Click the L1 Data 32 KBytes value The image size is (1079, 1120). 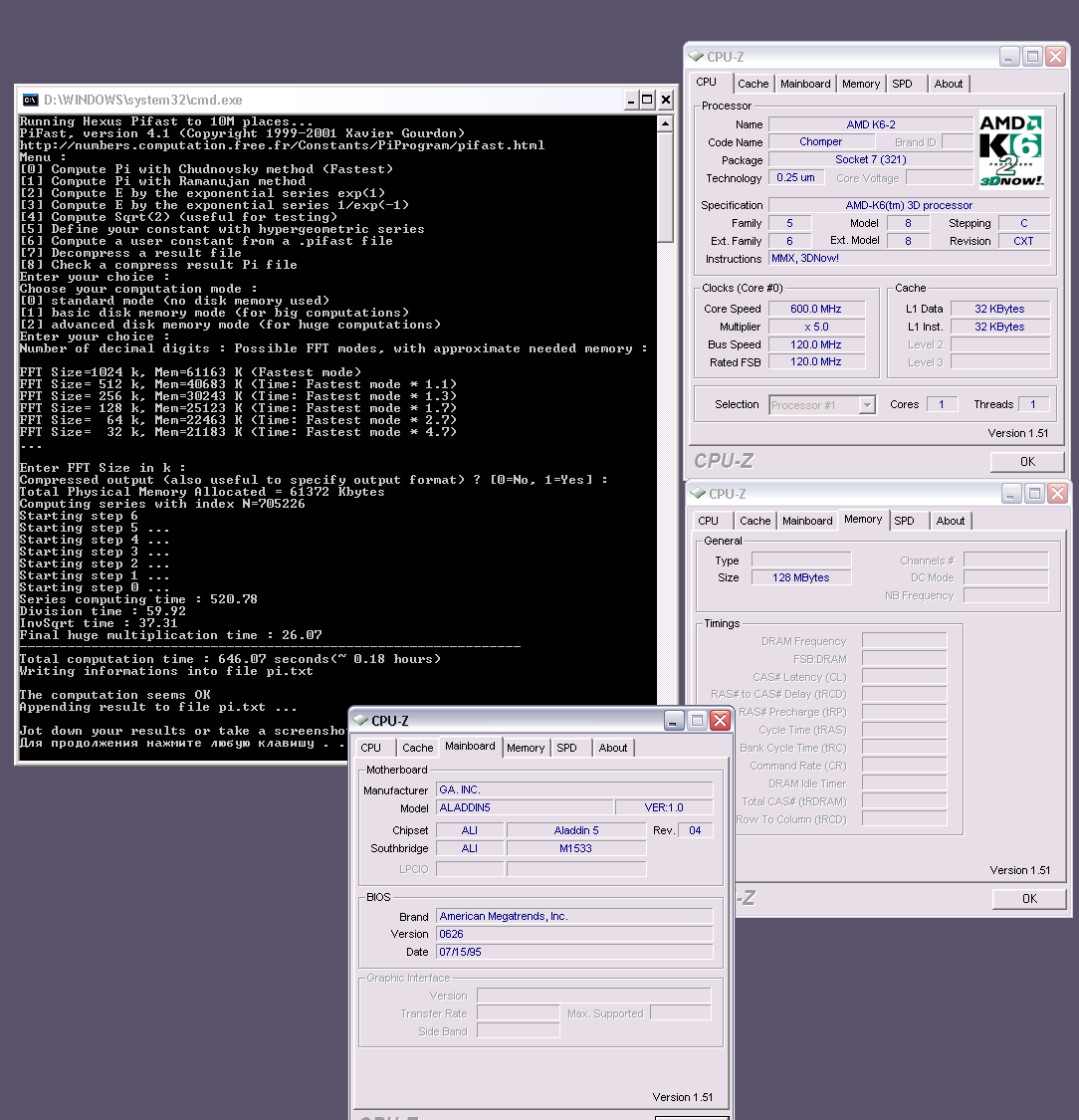click(x=999, y=310)
